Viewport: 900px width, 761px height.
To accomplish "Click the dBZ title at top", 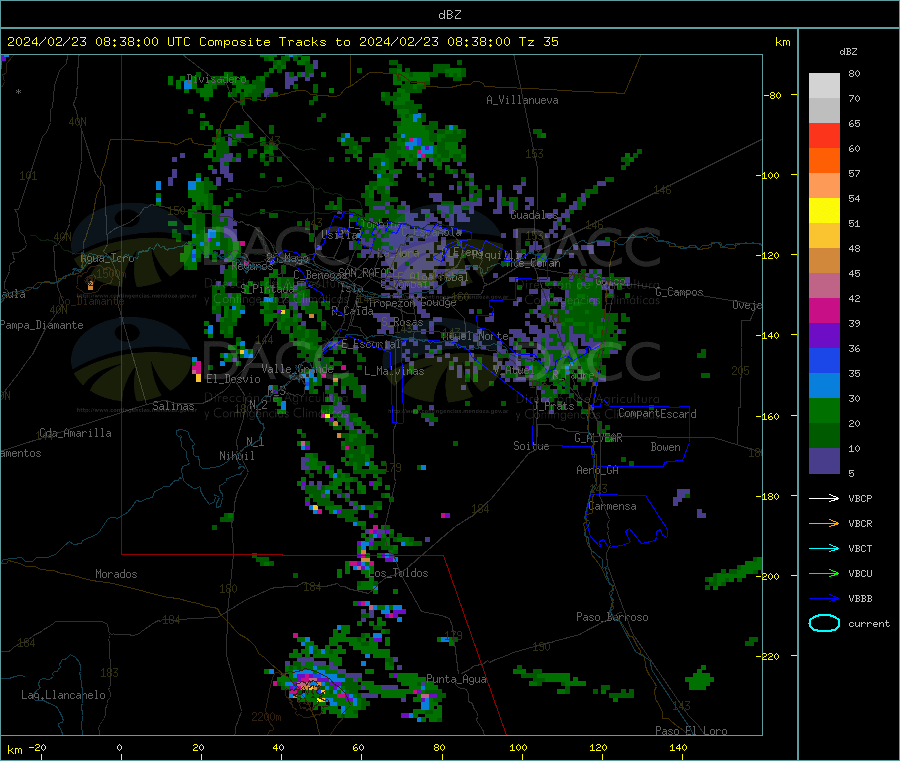I will (x=449, y=15).
